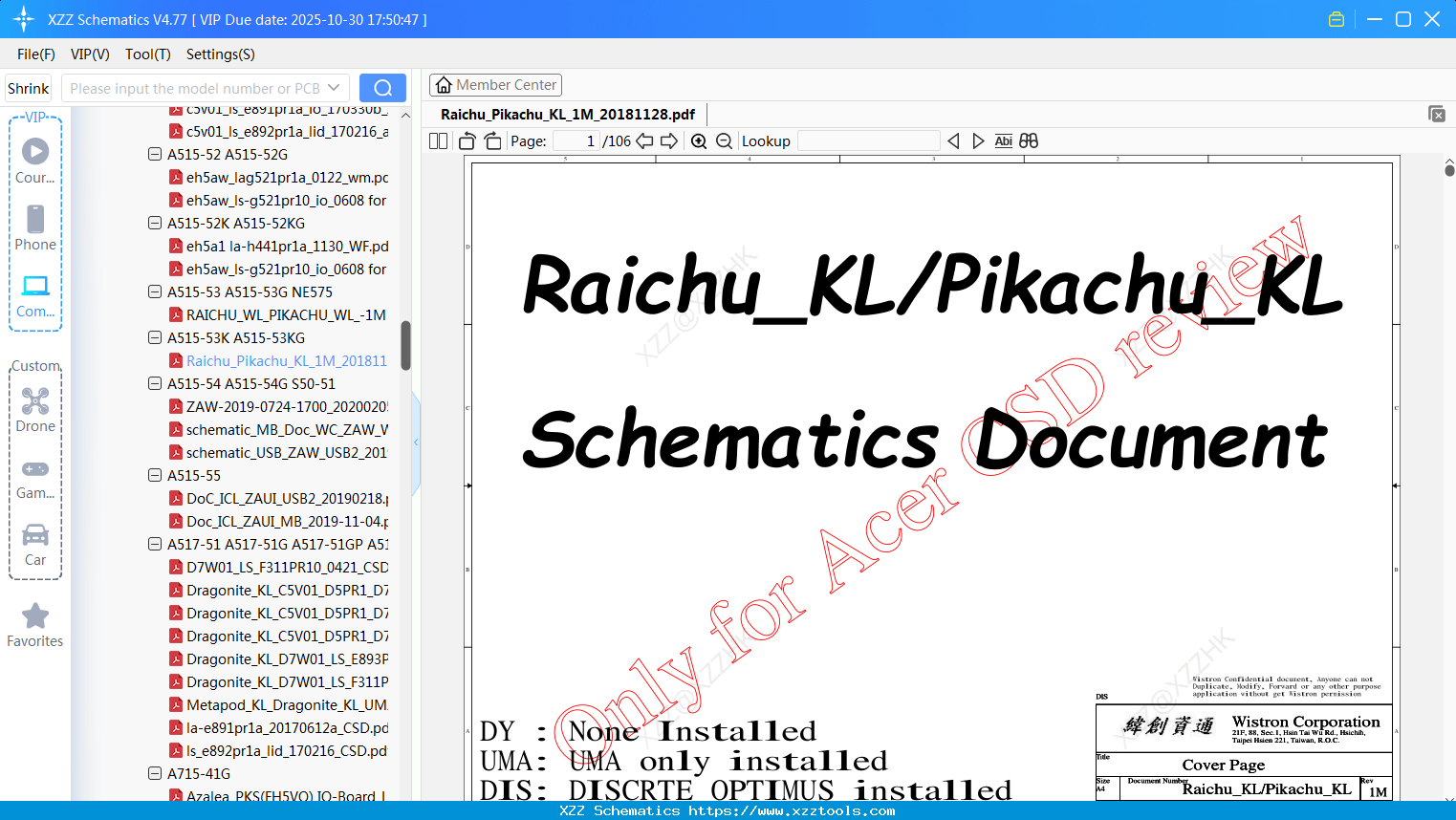The height and width of the screenshot is (820, 1456).
Task: Open the Phone category
Action: click(x=35, y=228)
